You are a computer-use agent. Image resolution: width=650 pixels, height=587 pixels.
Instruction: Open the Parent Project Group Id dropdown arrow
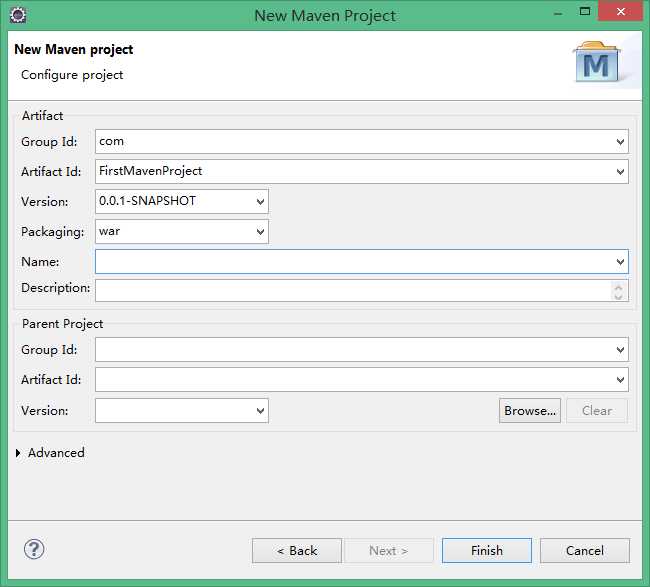coord(620,350)
